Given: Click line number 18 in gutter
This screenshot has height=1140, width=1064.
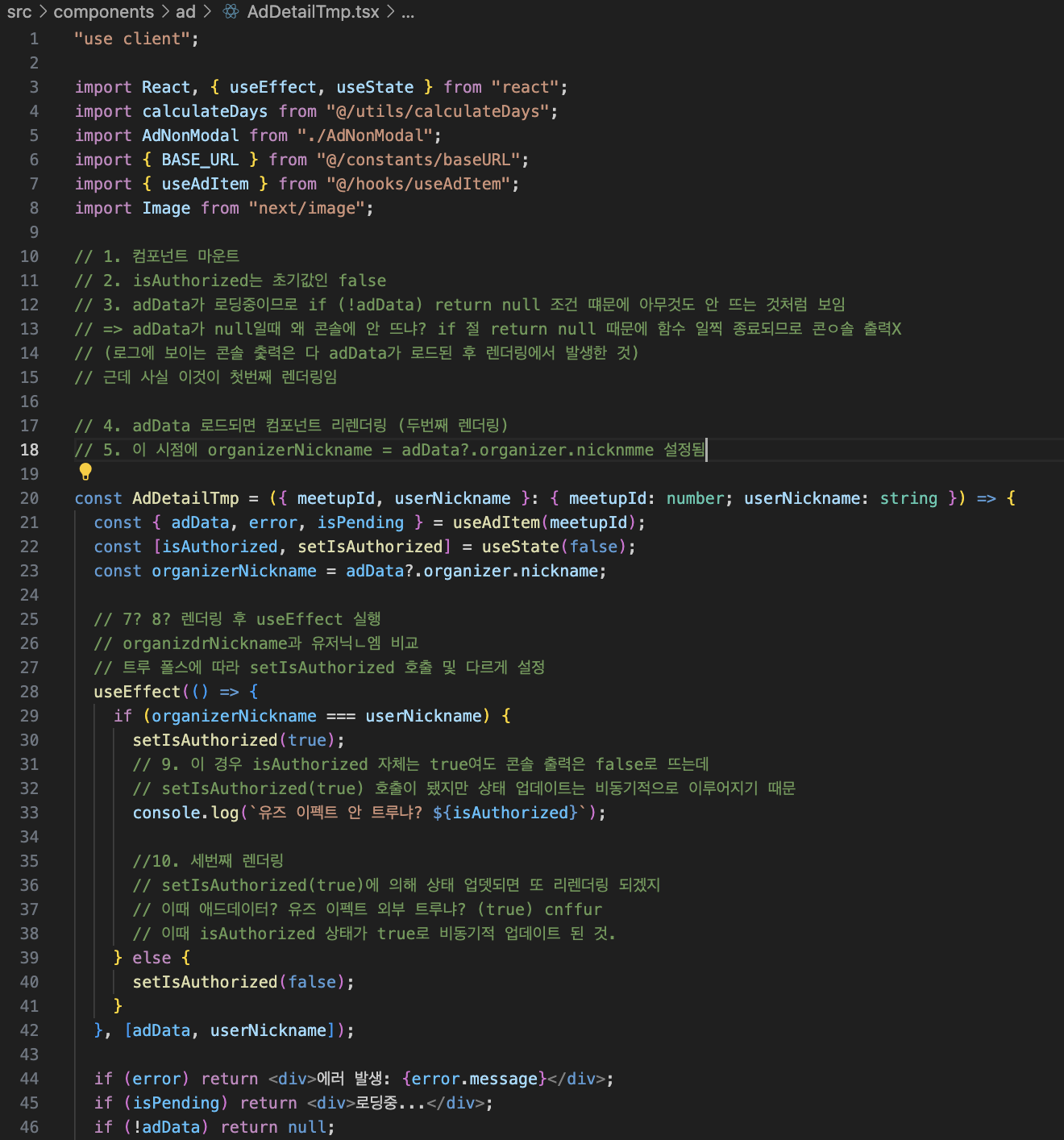Looking at the screenshot, I should [x=29, y=450].
